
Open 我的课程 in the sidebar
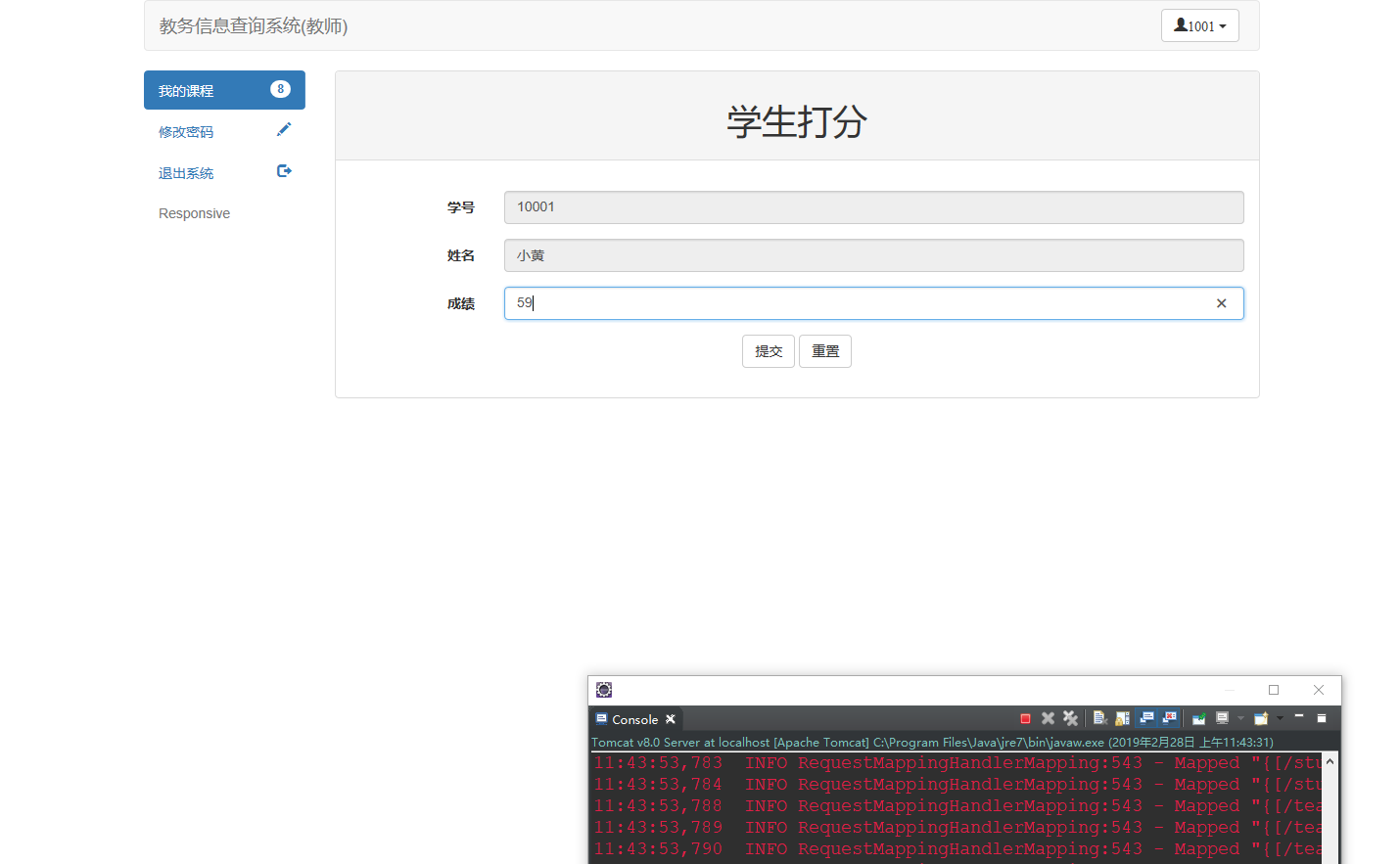click(x=224, y=90)
